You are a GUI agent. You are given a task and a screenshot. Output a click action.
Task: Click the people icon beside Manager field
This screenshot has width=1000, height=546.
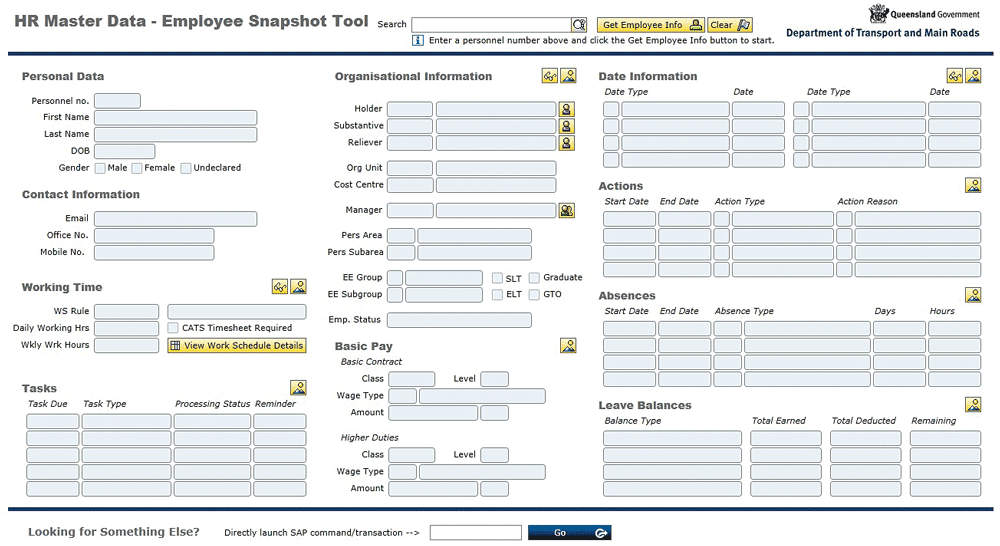566,210
